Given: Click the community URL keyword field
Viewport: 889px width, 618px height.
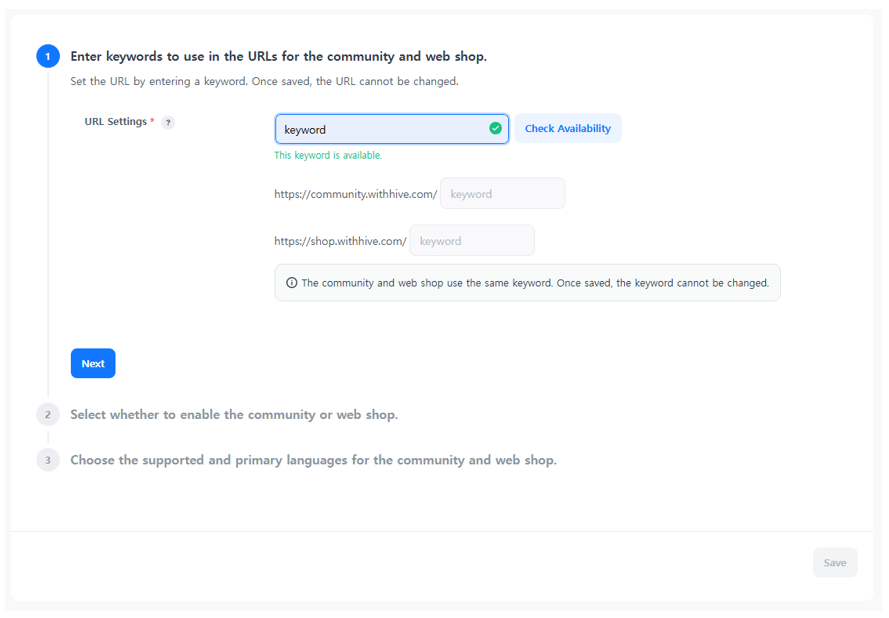Looking at the screenshot, I should [x=502, y=194].
